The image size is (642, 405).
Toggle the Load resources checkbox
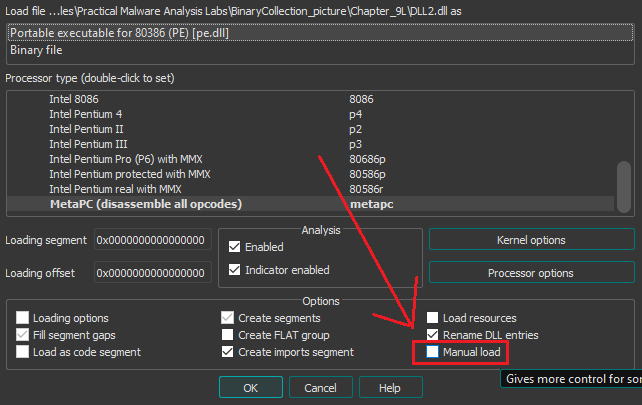point(433,317)
